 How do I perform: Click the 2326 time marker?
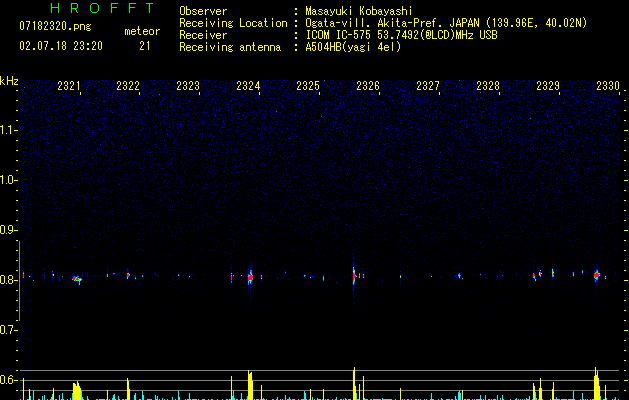pos(368,85)
